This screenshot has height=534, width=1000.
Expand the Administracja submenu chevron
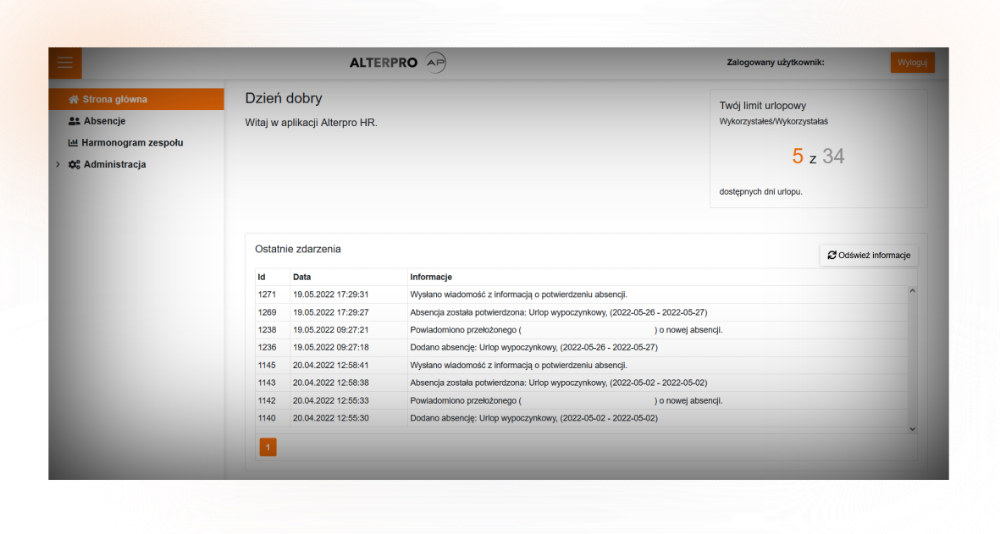coord(58,165)
